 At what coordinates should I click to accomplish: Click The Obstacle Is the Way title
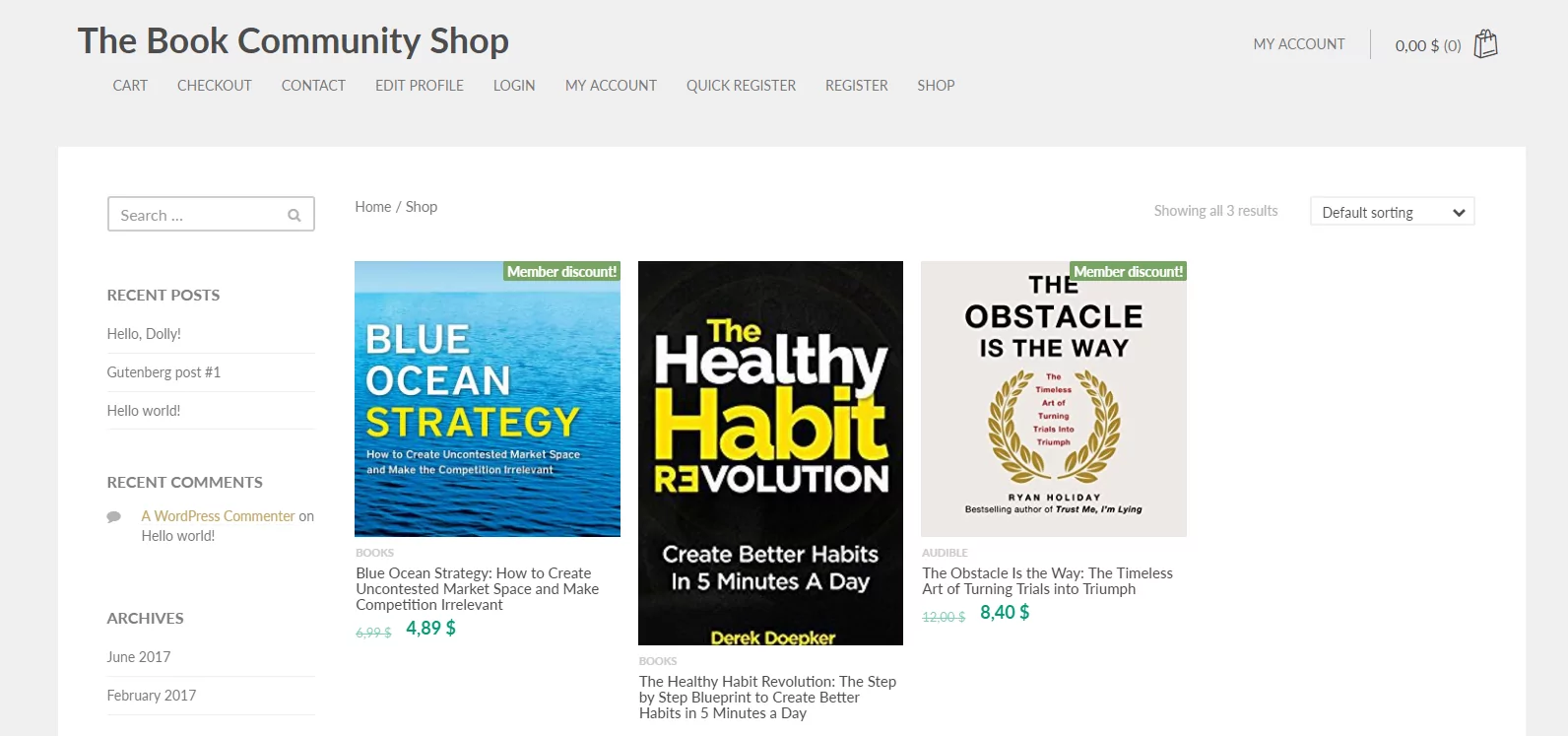click(1047, 581)
